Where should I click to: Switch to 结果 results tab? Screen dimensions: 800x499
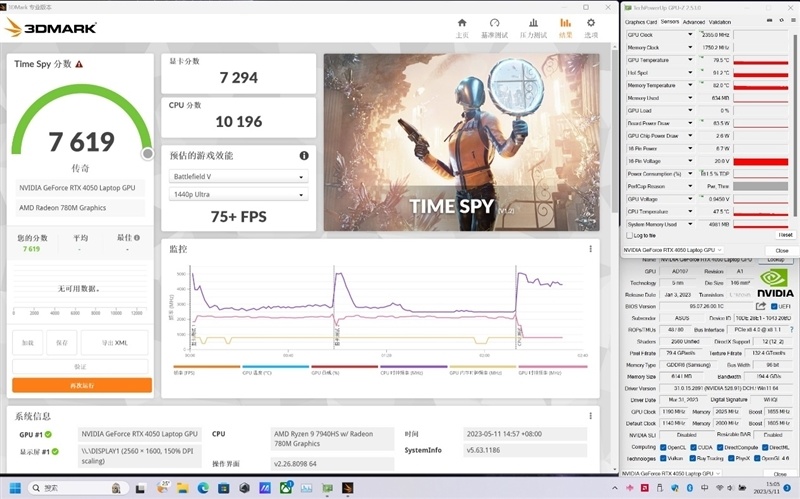(x=565, y=29)
